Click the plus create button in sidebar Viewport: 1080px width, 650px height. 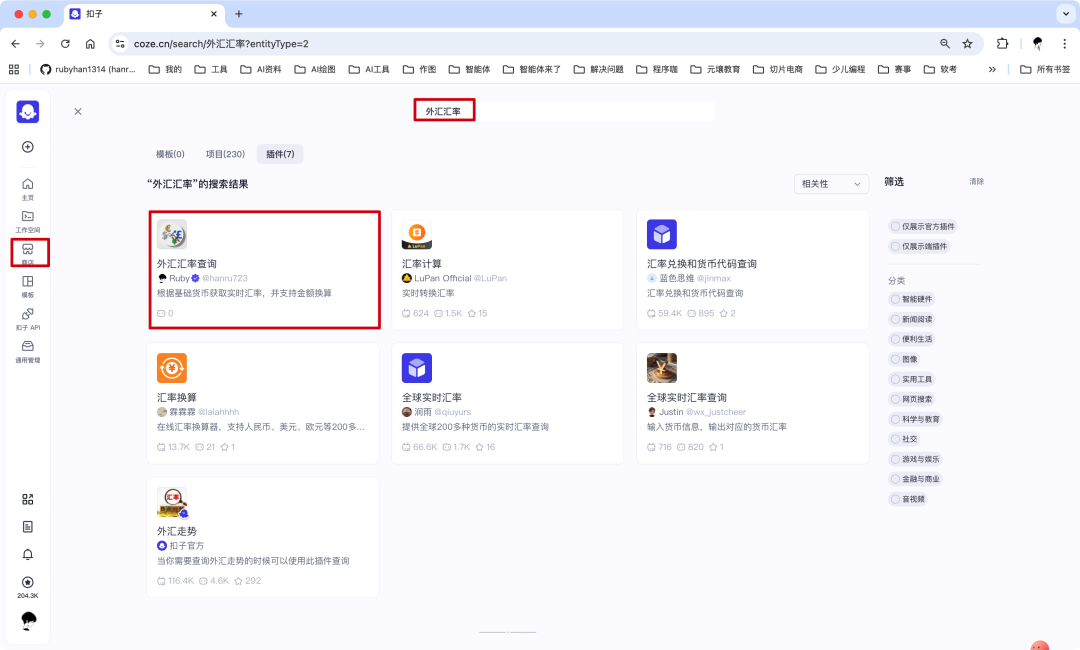(x=28, y=147)
